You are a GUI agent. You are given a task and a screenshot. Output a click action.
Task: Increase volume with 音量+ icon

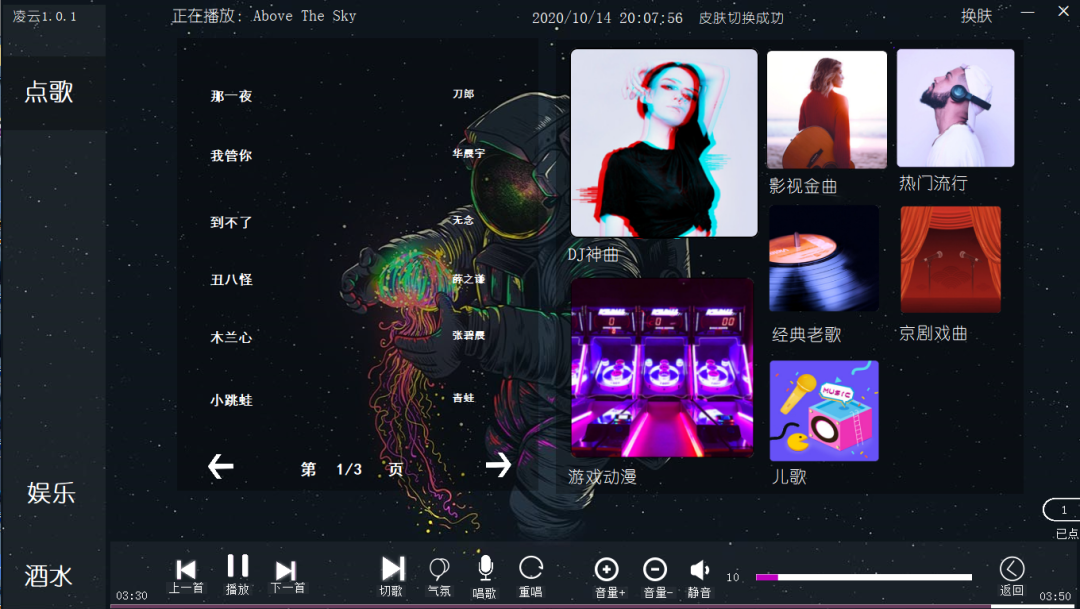[x=606, y=570]
